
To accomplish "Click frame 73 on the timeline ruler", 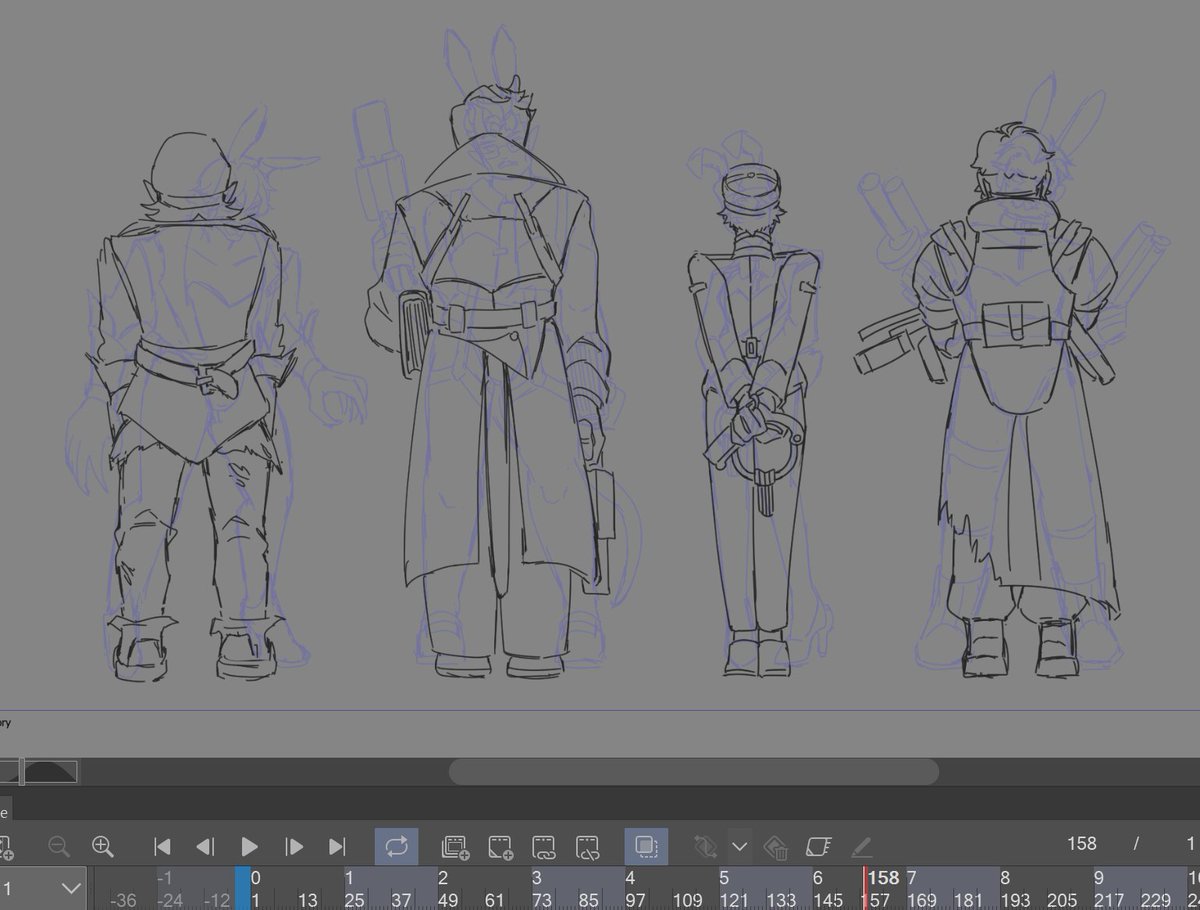I will point(541,900).
